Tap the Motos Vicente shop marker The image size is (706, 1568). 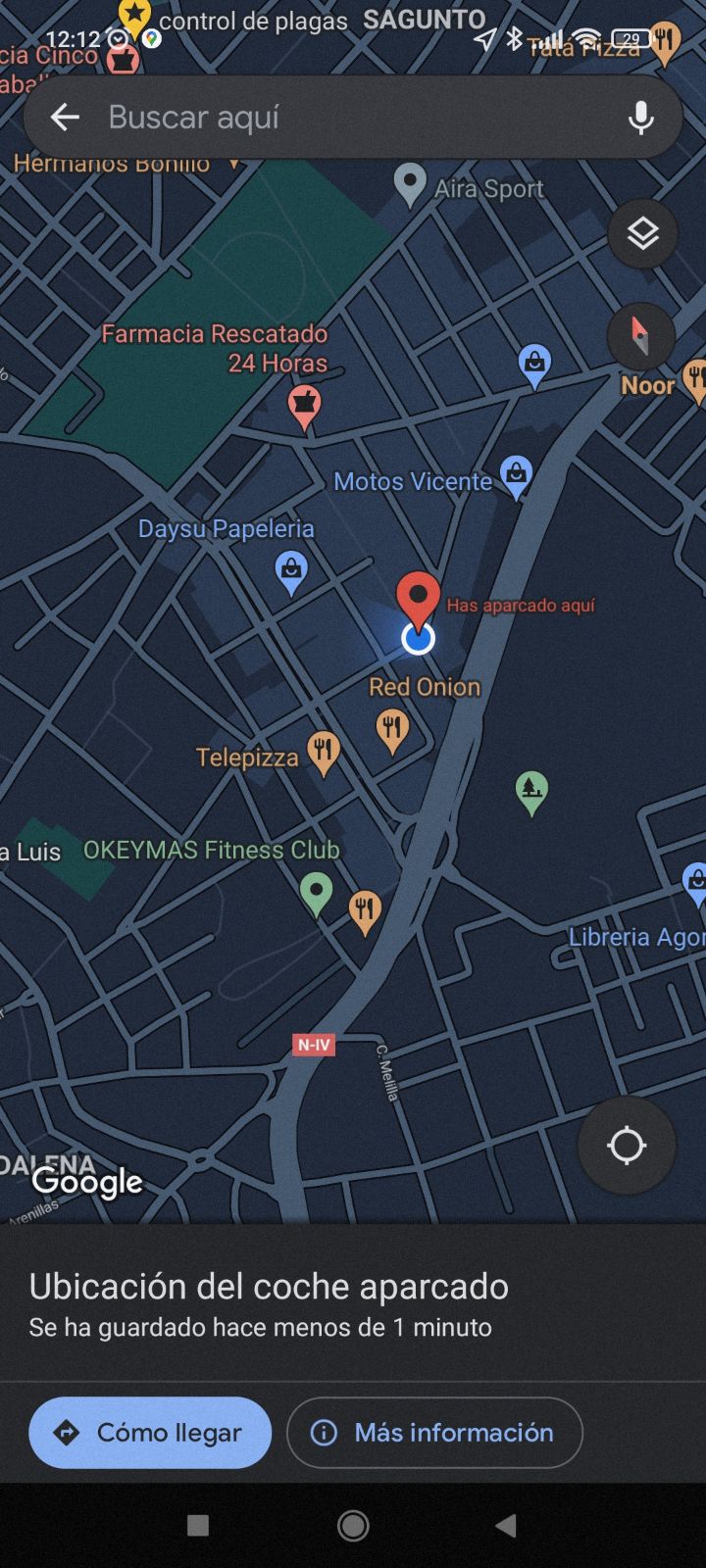[516, 477]
